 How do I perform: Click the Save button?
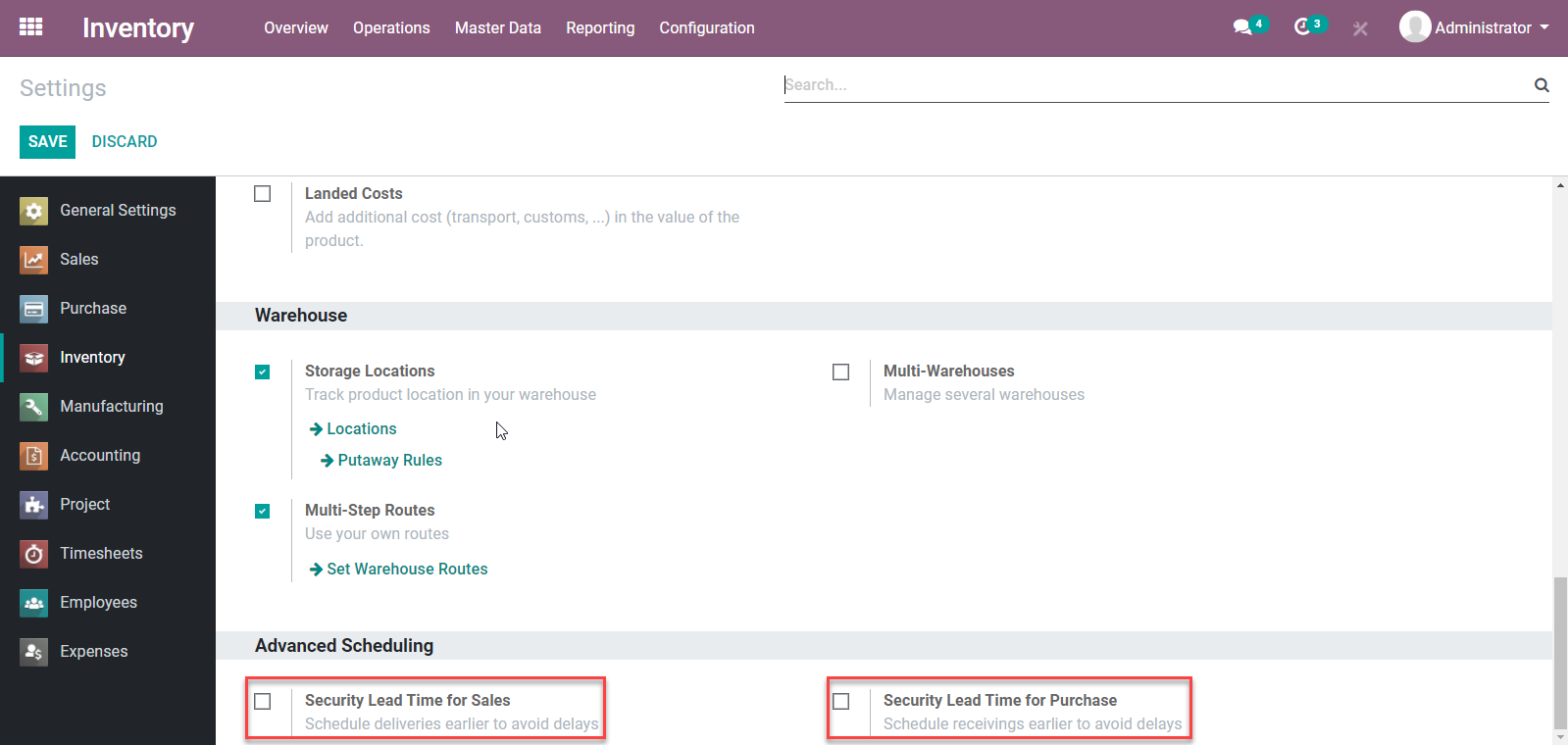(47, 141)
